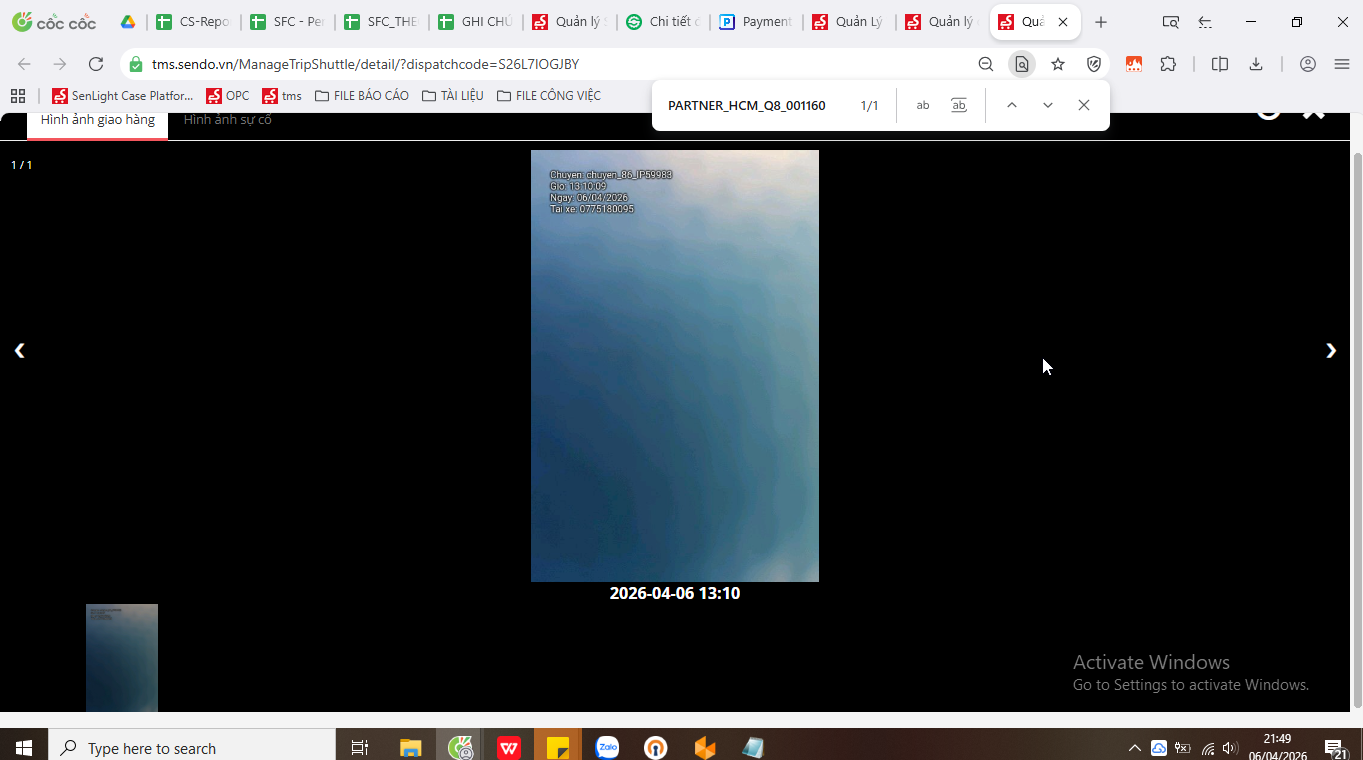Open the browser main menu
The image size is (1363, 760).
[1342, 64]
